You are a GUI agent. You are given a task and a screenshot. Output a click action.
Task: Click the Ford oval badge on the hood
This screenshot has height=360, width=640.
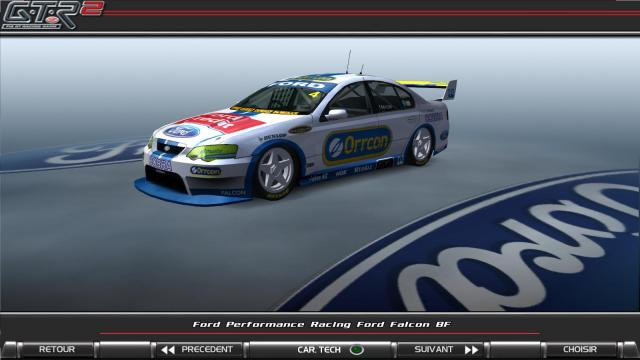pyautogui.click(x=182, y=131)
